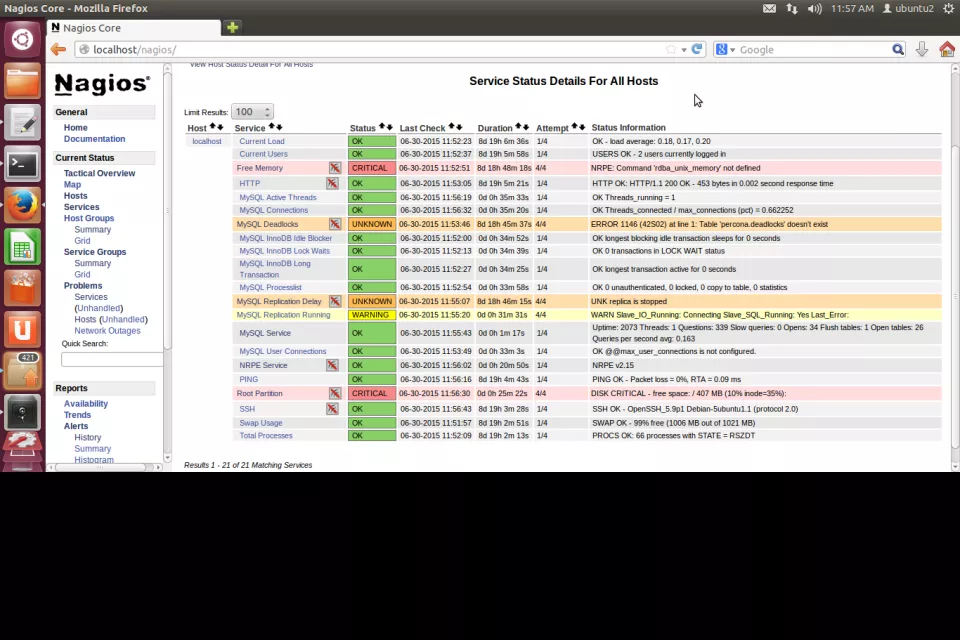Open the Total Processes service link
This screenshot has width=960, height=640.
click(266, 435)
